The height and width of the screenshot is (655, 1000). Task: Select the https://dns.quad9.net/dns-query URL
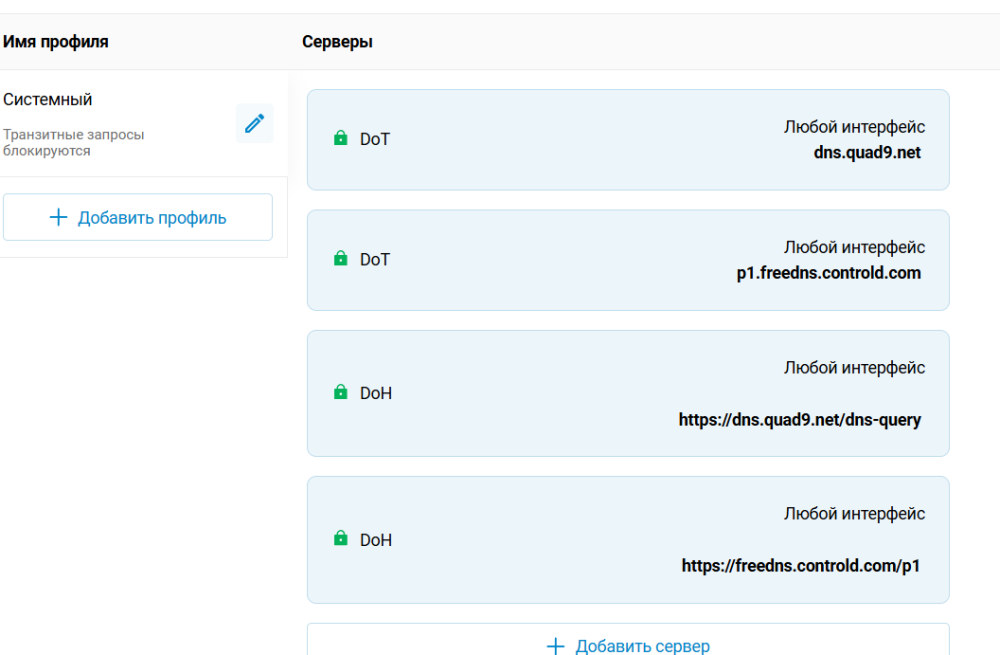coord(799,420)
